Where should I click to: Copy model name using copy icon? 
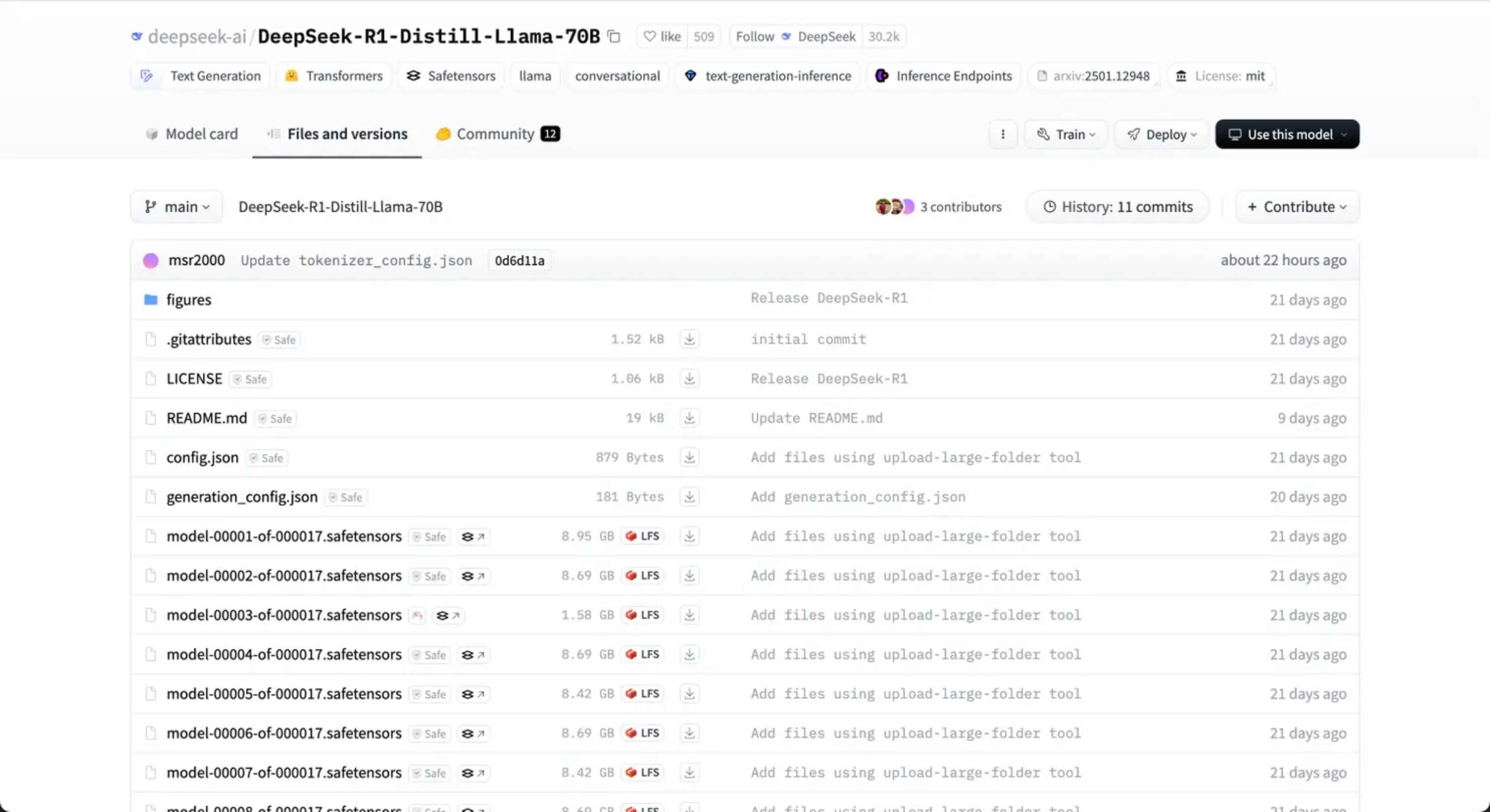pyautogui.click(x=614, y=36)
